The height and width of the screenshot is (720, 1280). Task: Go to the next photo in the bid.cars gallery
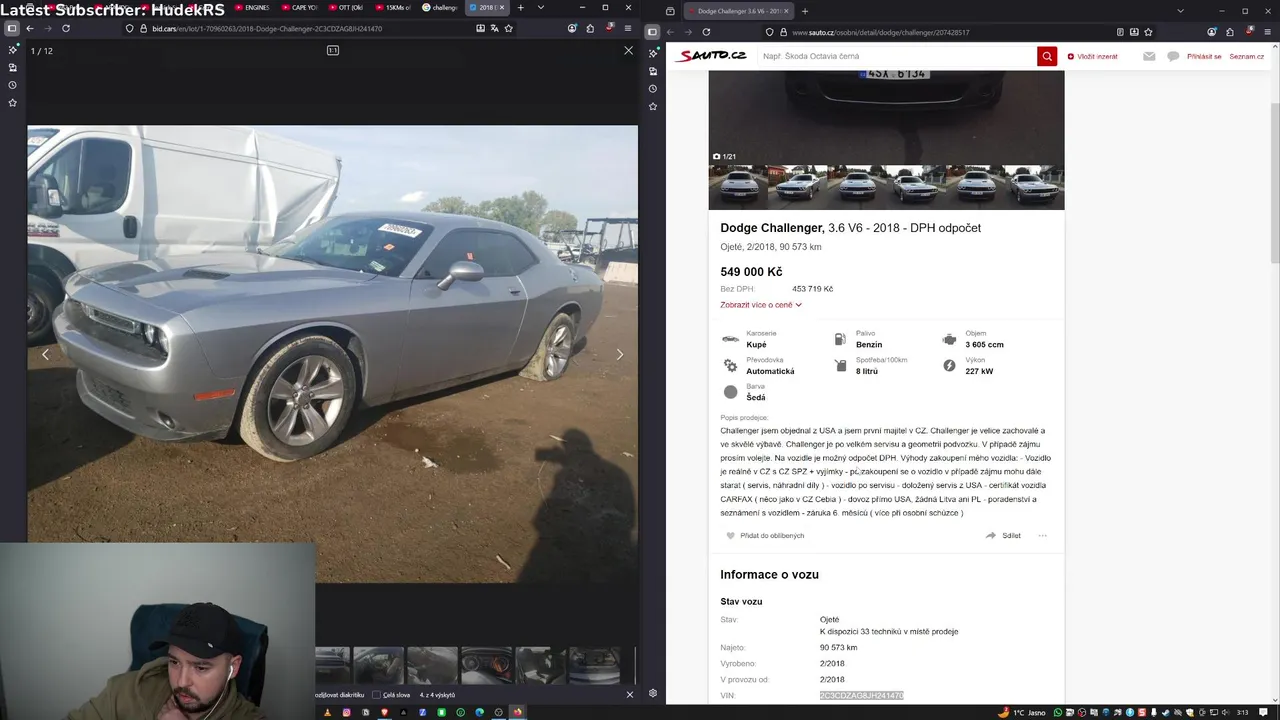point(620,354)
